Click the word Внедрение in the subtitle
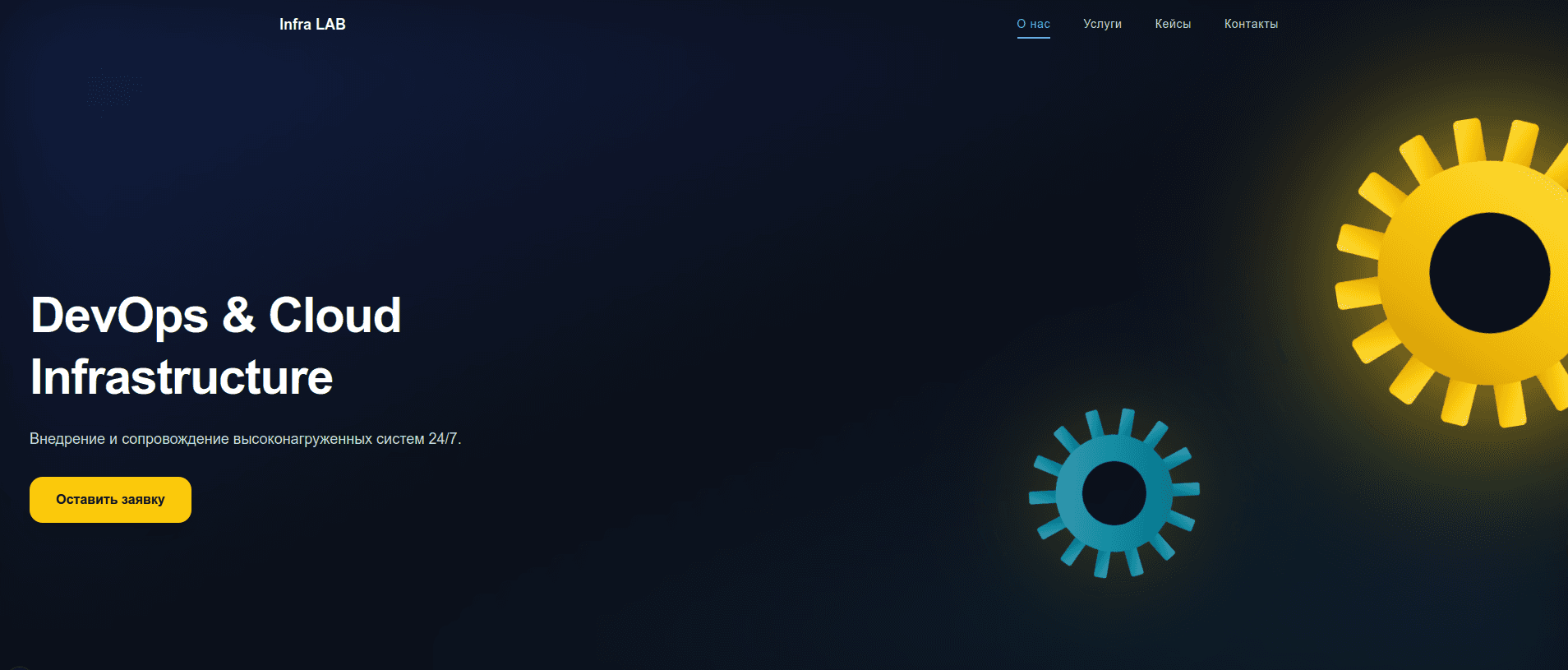The width and height of the screenshot is (1568, 670). pos(67,439)
